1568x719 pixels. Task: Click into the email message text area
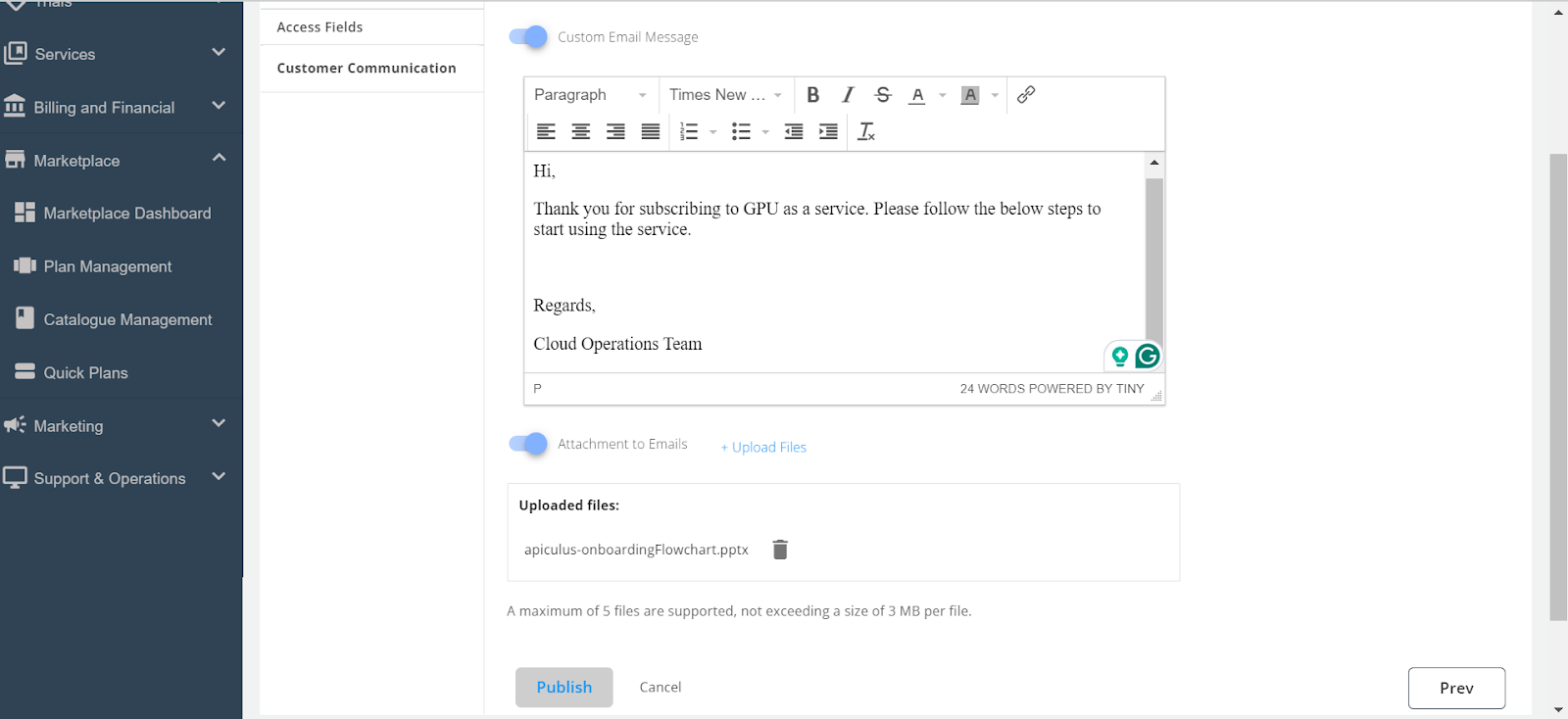click(835, 262)
